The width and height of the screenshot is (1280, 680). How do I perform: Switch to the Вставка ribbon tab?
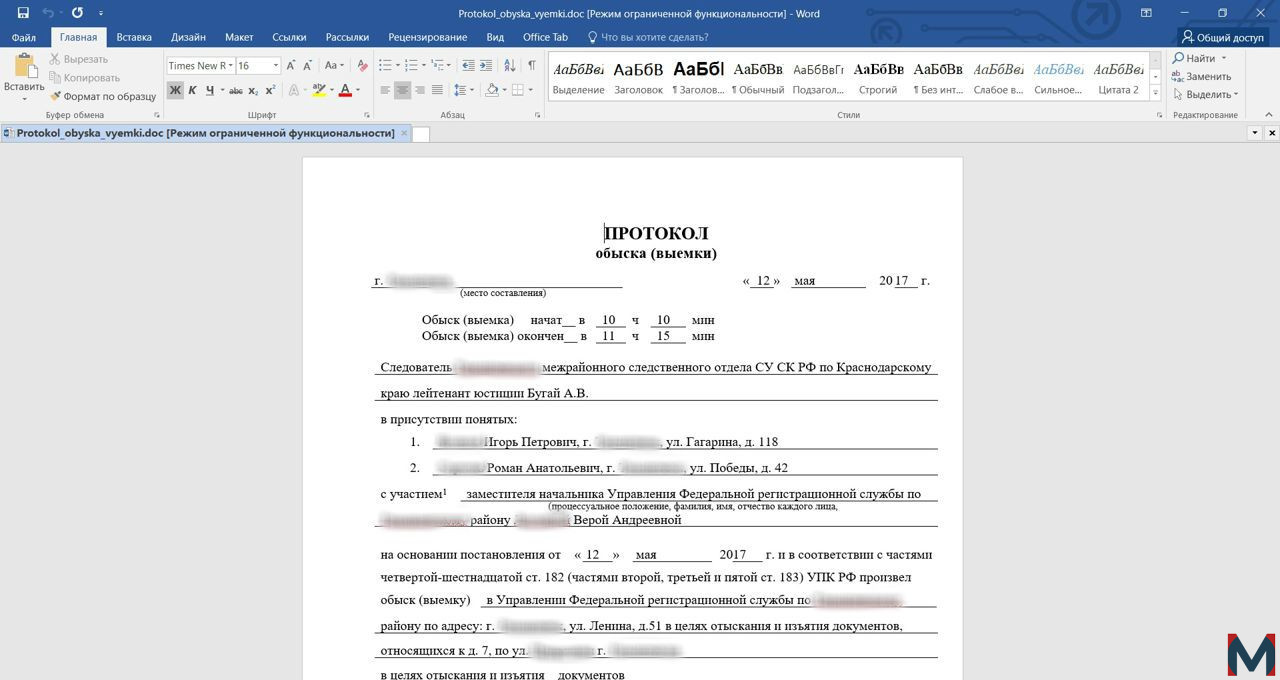click(134, 37)
